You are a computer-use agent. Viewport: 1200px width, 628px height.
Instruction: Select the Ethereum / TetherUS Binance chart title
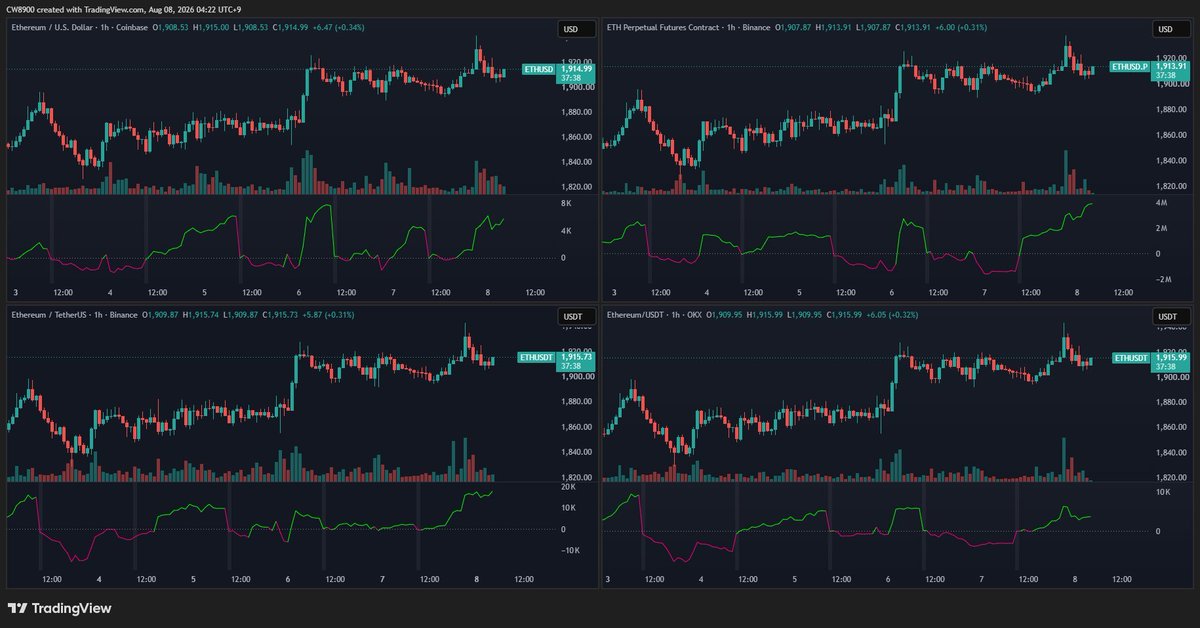pyautogui.click(x=75, y=314)
